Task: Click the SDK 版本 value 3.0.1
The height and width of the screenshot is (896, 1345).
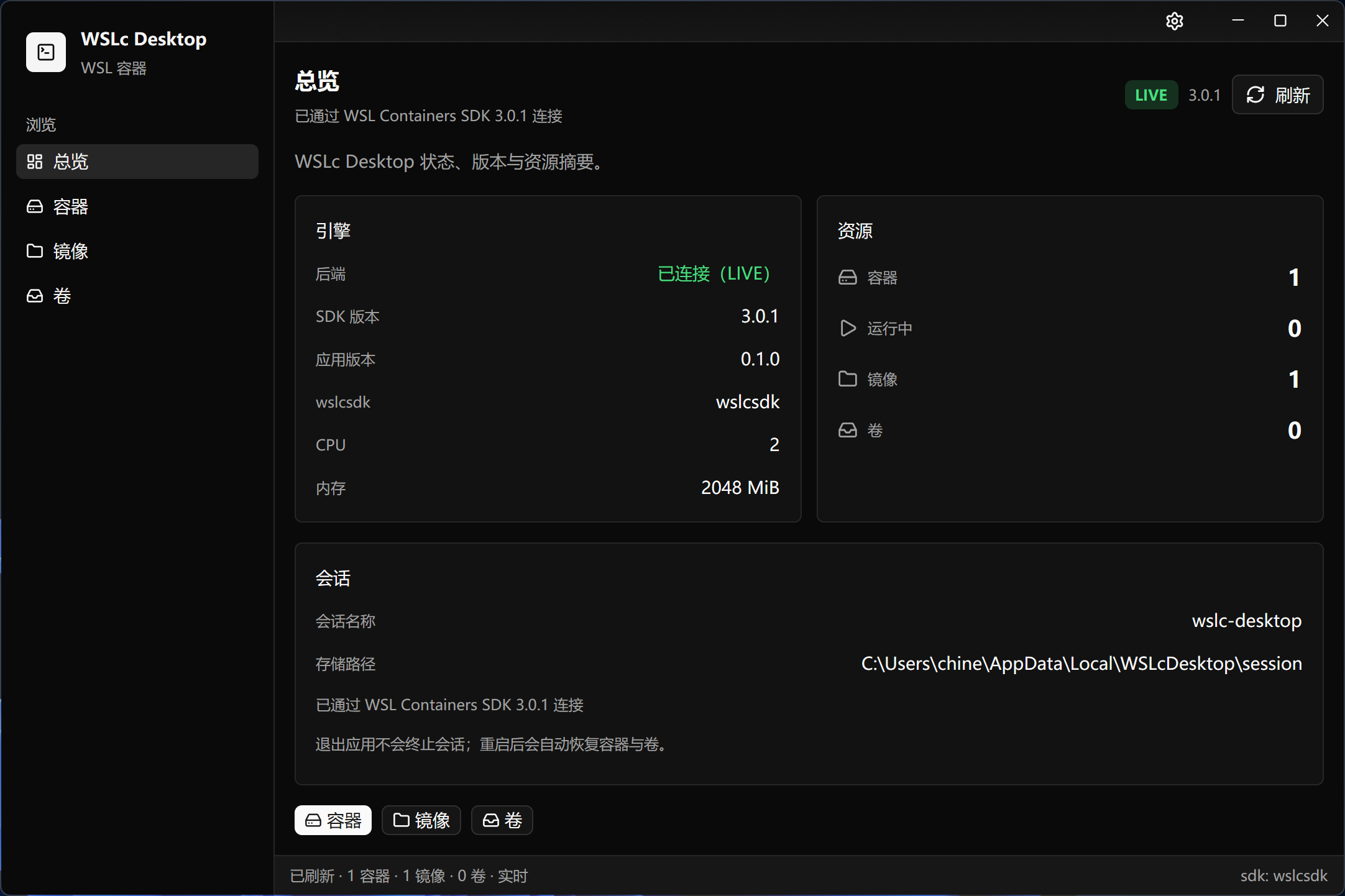Action: click(x=760, y=316)
